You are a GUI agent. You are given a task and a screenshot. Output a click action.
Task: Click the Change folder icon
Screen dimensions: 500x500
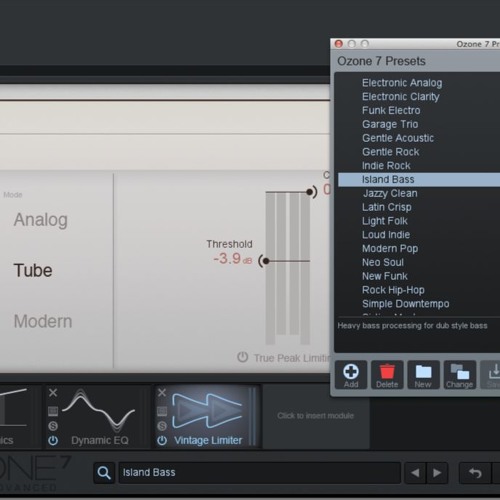tap(460, 375)
